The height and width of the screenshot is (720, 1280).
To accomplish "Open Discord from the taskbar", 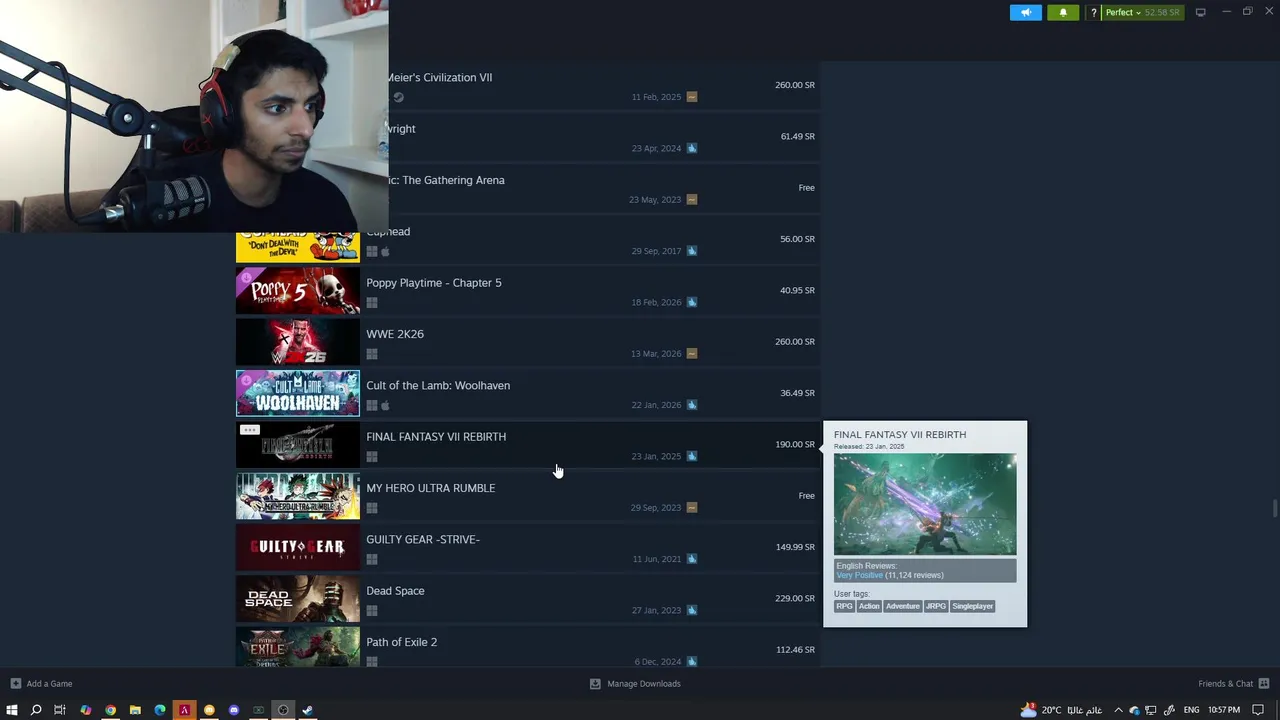I will [x=234, y=710].
